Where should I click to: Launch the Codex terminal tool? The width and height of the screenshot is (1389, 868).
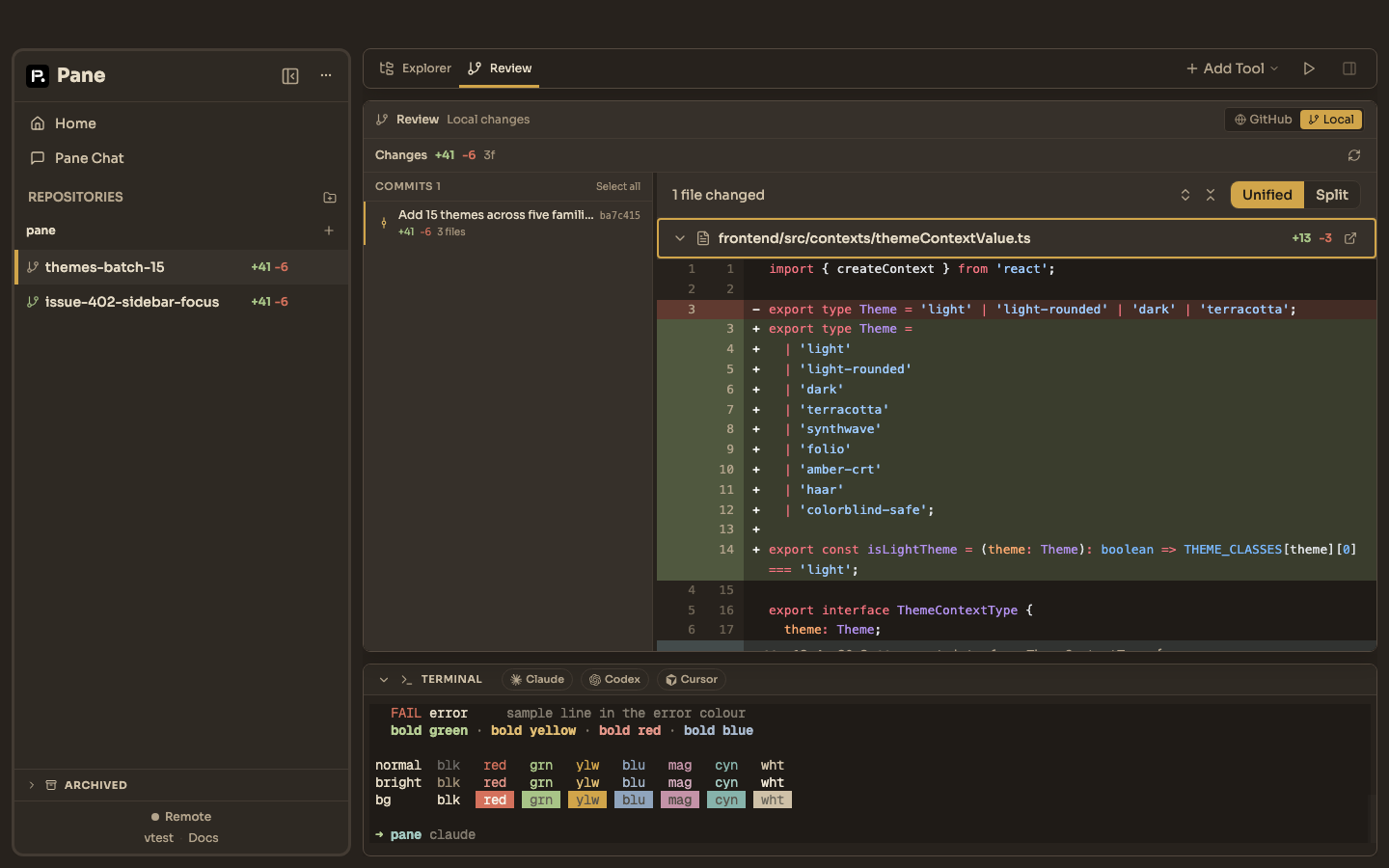[x=614, y=680]
